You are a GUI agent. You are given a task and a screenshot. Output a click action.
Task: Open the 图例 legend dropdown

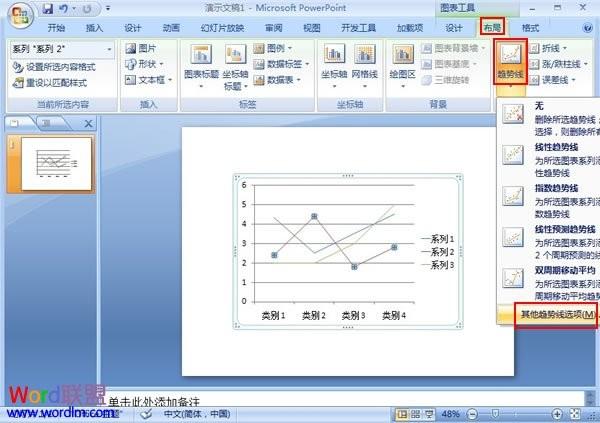pos(272,48)
